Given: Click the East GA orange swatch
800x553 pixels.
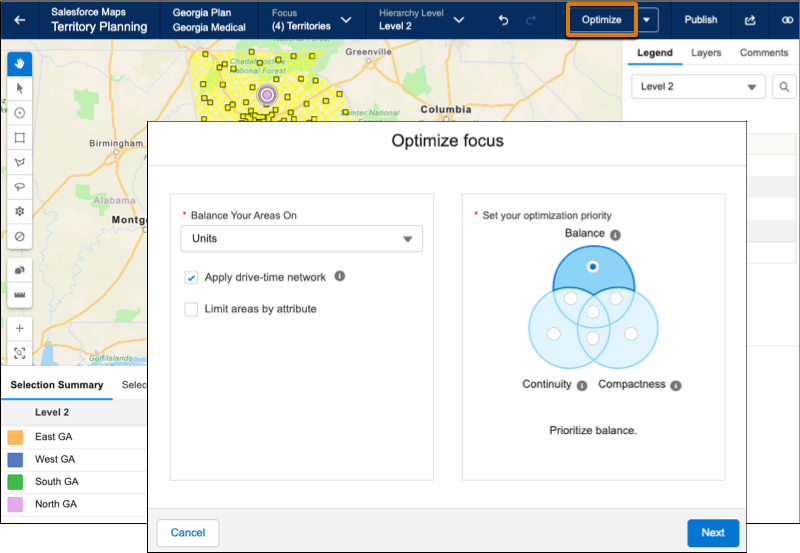Looking at the screenshot, I should pos(15,437).
